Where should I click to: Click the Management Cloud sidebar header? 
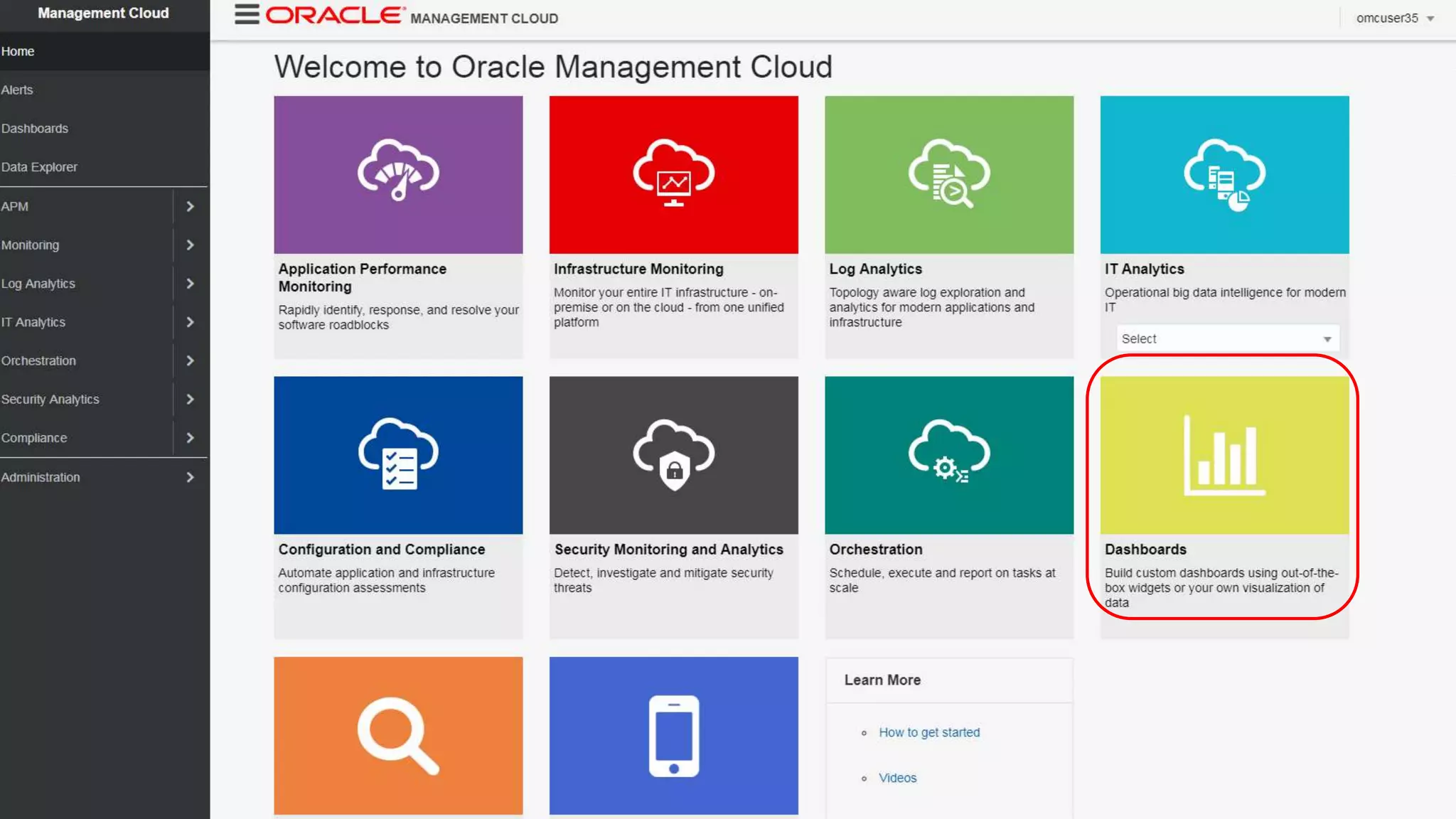coord(103,13)
